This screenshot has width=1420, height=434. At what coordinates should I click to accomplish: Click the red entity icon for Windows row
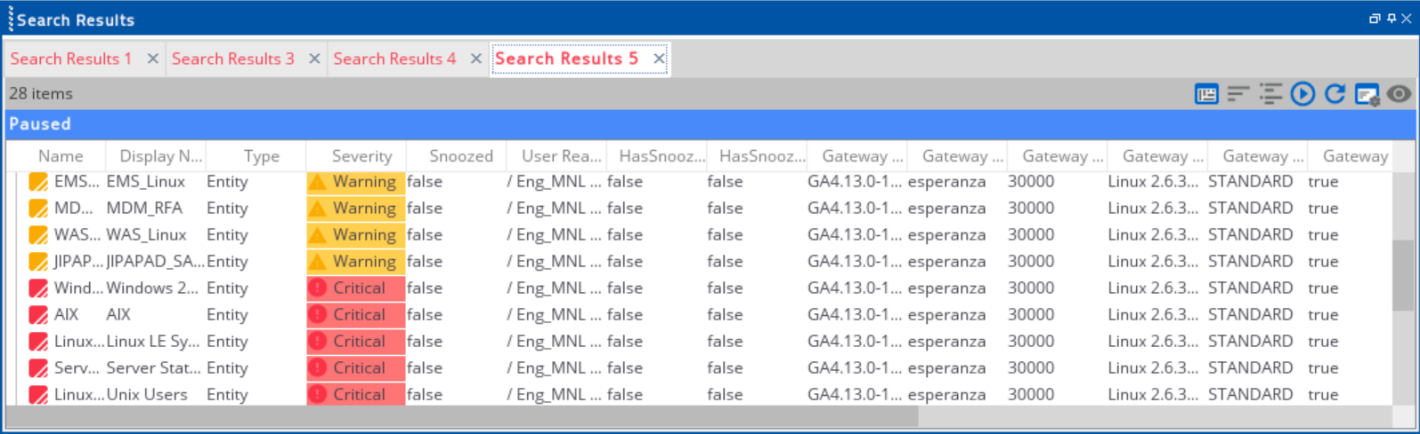coord(38,288)
